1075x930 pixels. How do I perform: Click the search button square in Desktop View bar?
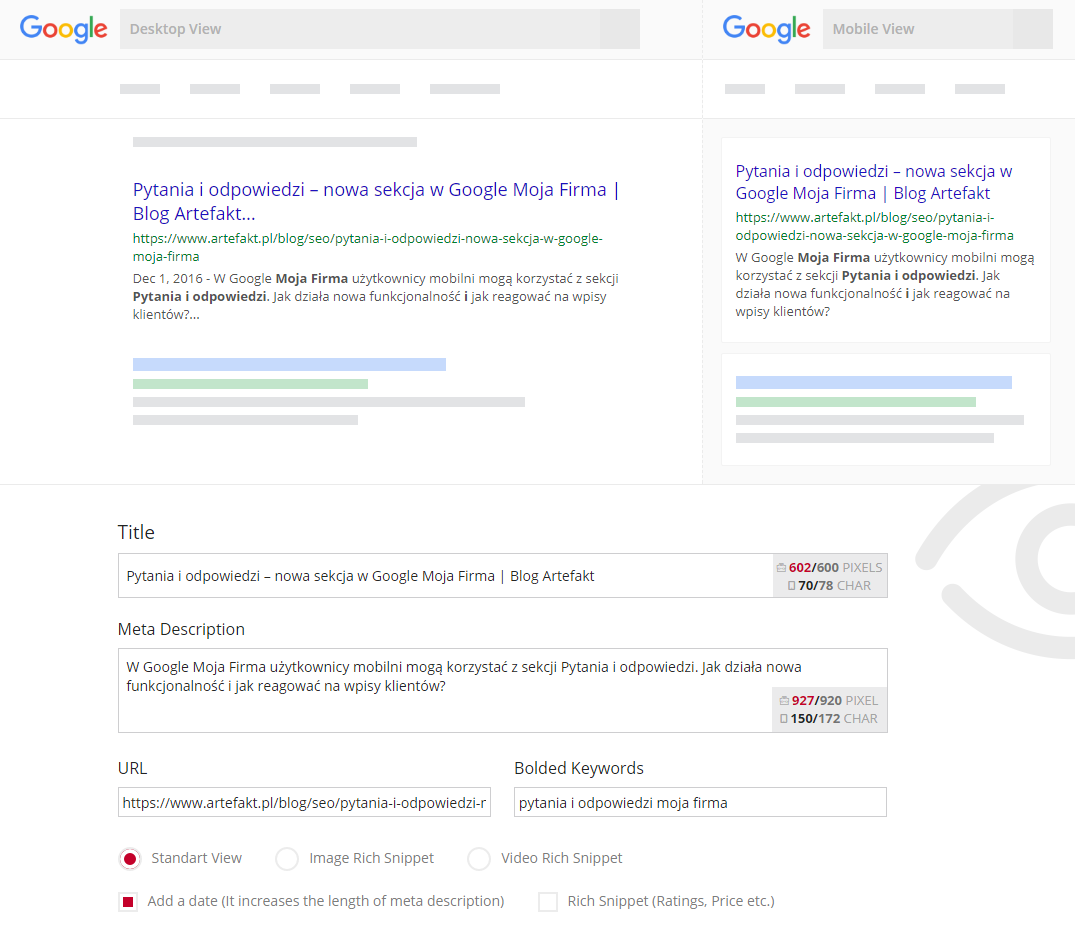pos(619,29)
